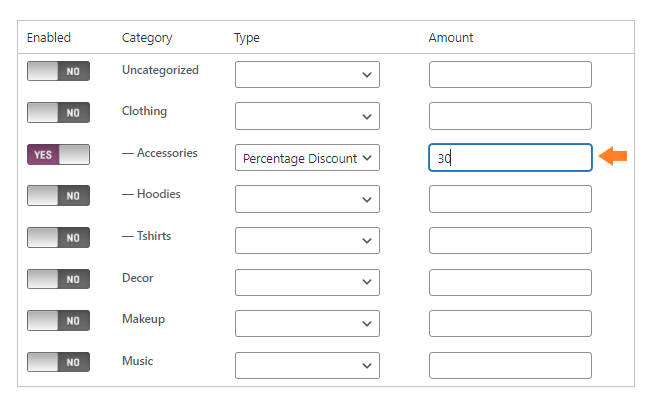Screen dimensions: 663x408
Task: Enable the Uncategorized category toggle
Action: (x=58, y=72)
